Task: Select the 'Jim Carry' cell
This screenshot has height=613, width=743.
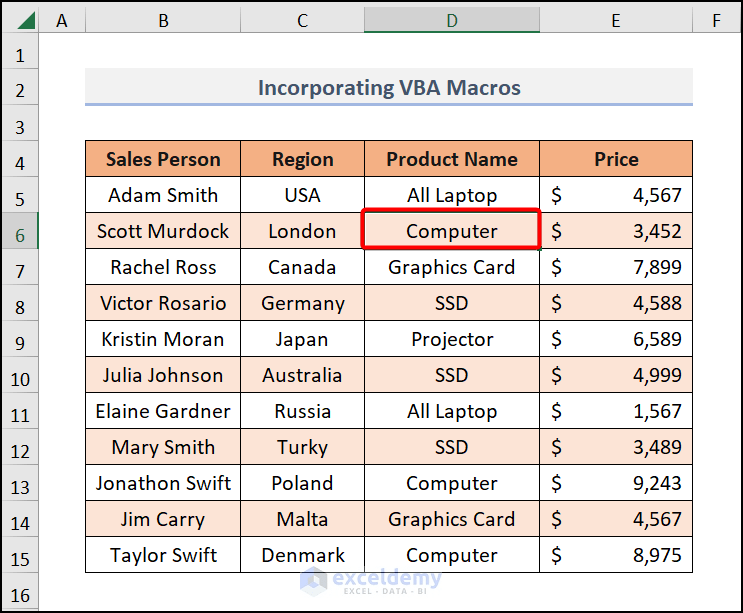Action: click(163, 519)
